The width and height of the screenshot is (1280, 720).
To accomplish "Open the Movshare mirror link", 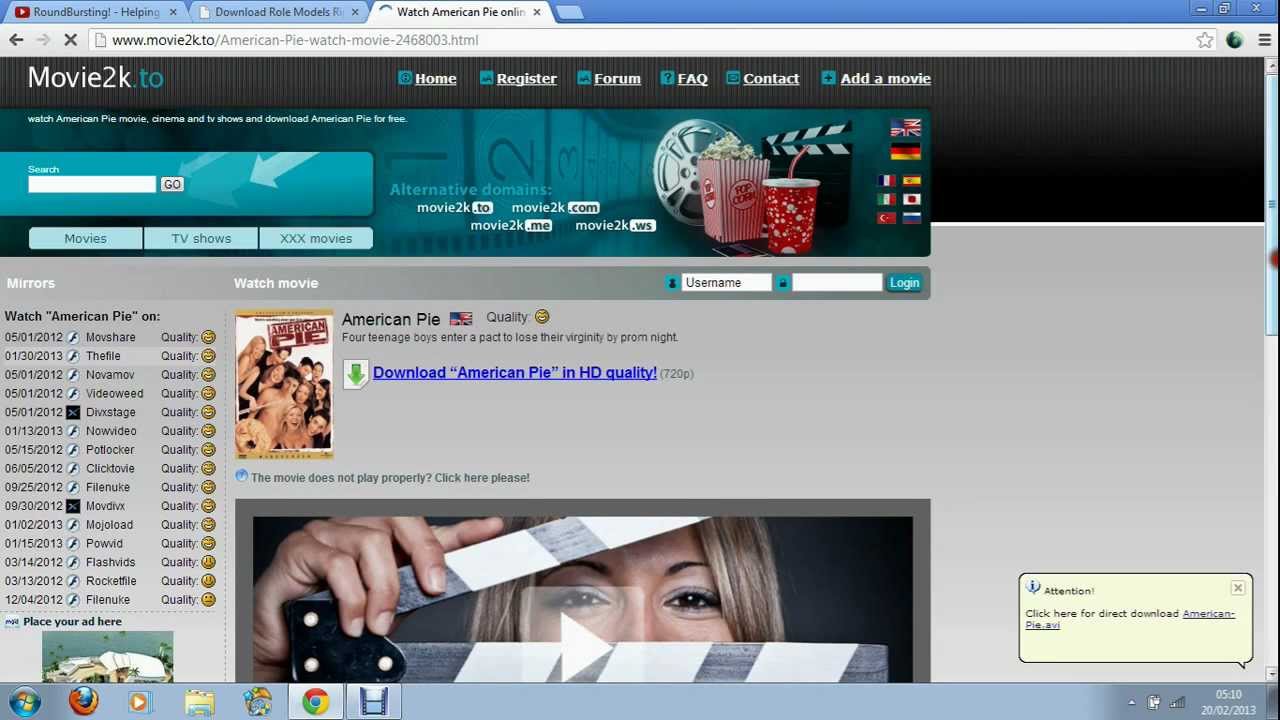I will click(110, 337).
